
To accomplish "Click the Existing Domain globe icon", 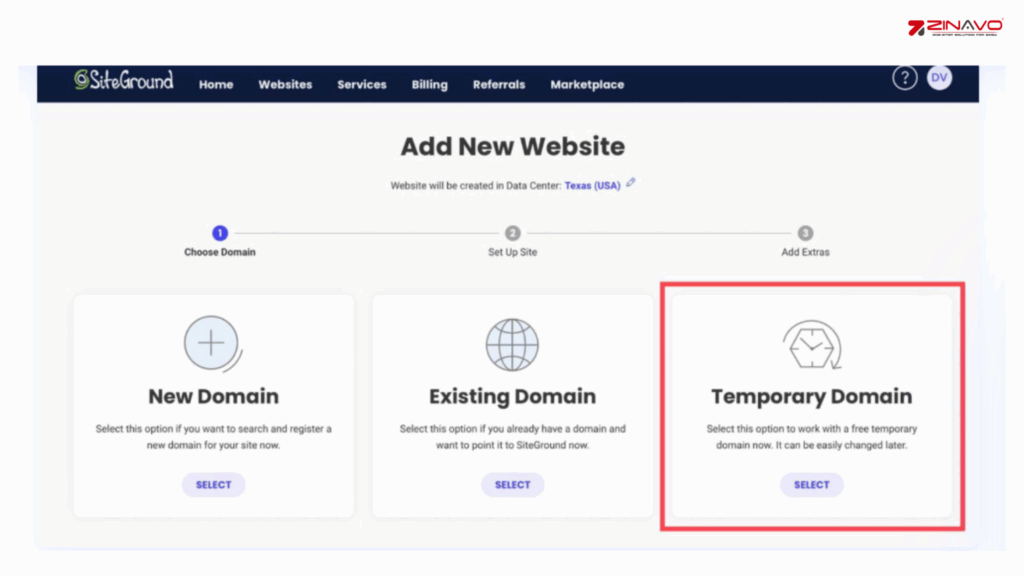I will (512, 345).
